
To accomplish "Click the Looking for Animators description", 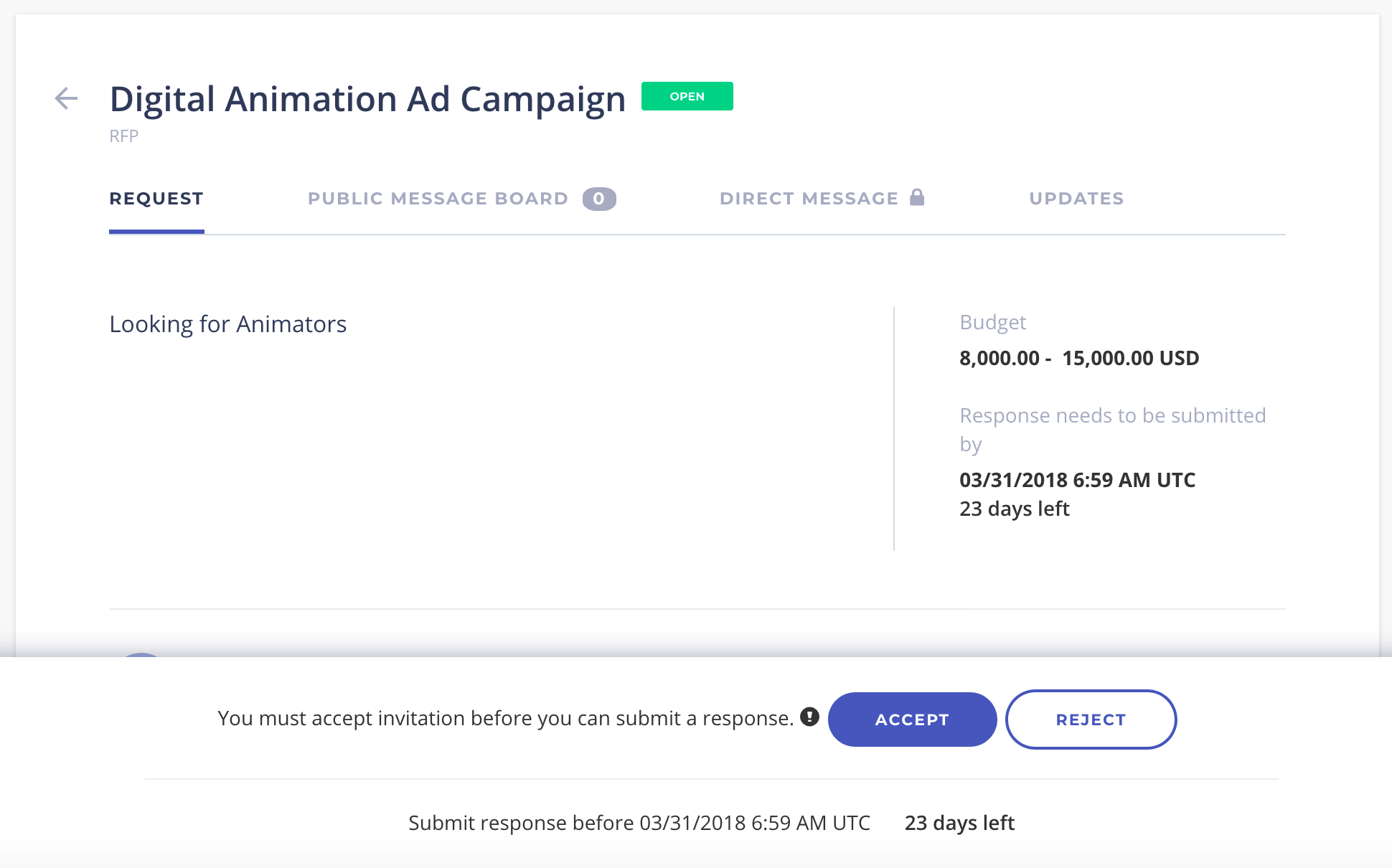I will coord(227,324).
